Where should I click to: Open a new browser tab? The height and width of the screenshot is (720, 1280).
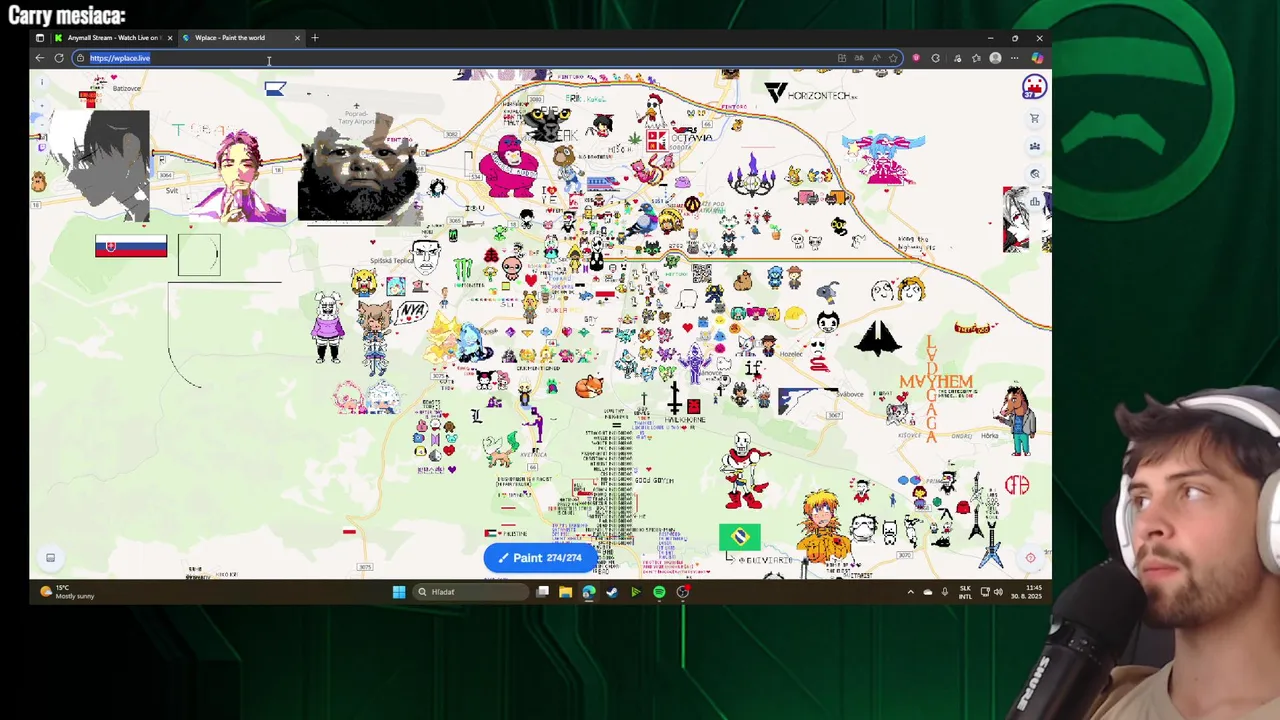[x=315, y=38]
